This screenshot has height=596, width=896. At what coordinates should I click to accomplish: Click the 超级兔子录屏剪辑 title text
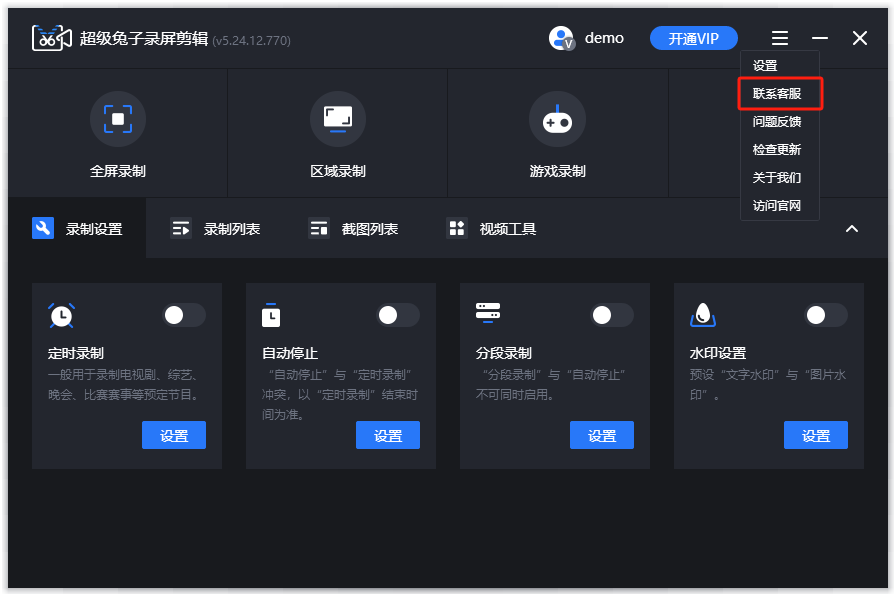pyautogui.click(x=143, y=38)
